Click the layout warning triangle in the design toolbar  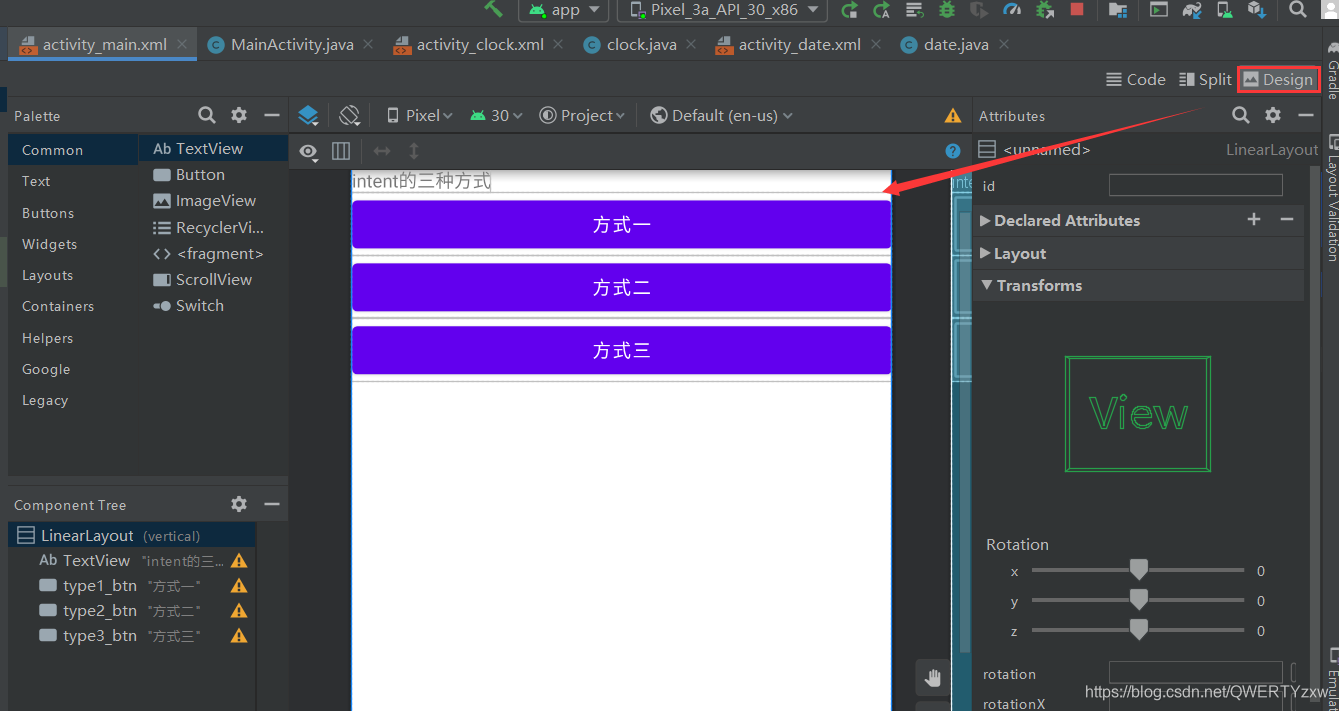tap(953, 116)
